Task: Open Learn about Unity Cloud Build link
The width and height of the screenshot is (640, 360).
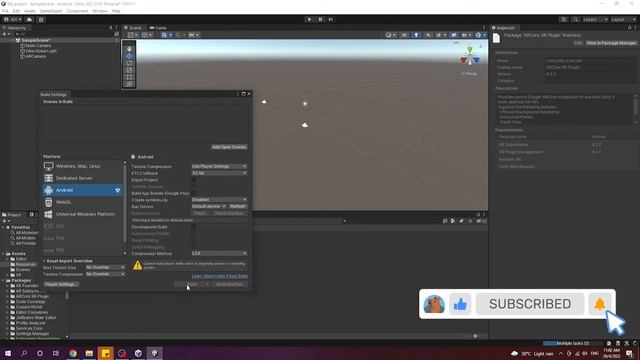Action: click(220, 276)
